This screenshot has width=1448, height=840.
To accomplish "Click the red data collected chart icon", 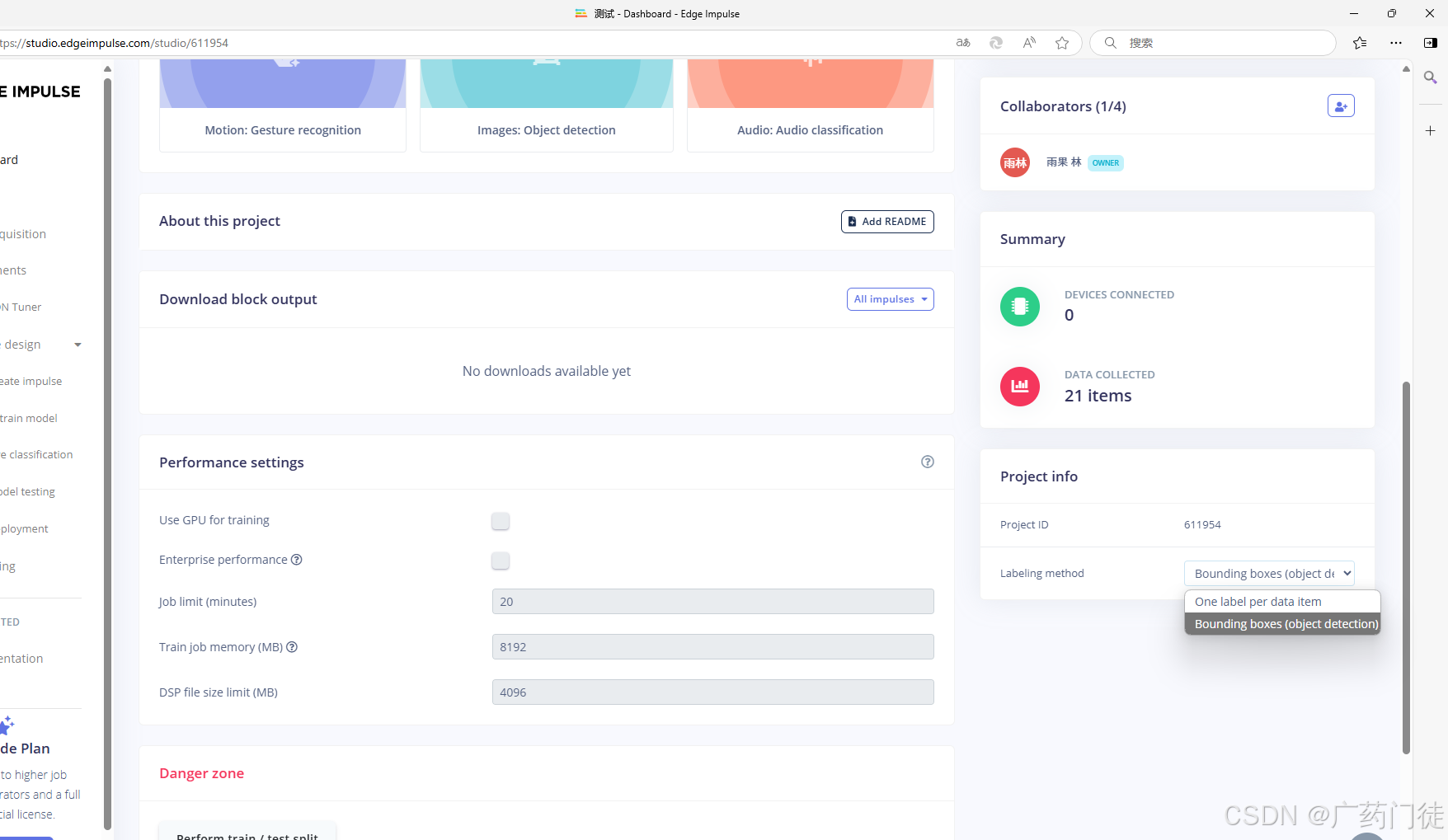I will pos(1020,387).
